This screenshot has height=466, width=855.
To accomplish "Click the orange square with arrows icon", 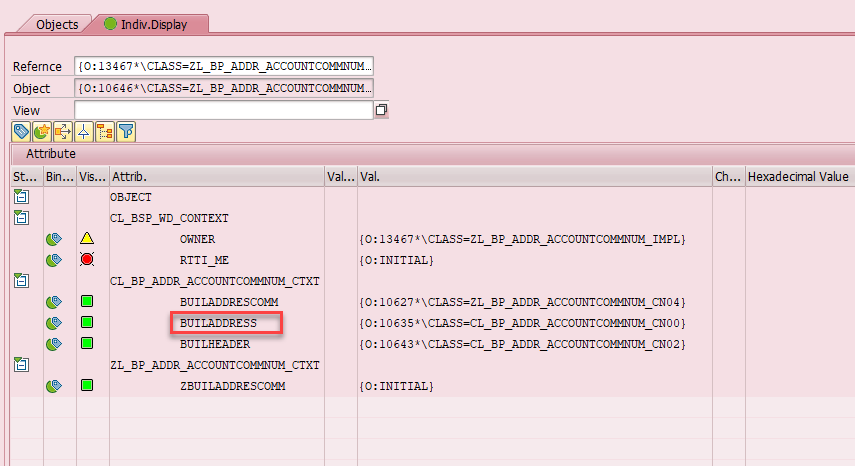I will pos(63,132).
